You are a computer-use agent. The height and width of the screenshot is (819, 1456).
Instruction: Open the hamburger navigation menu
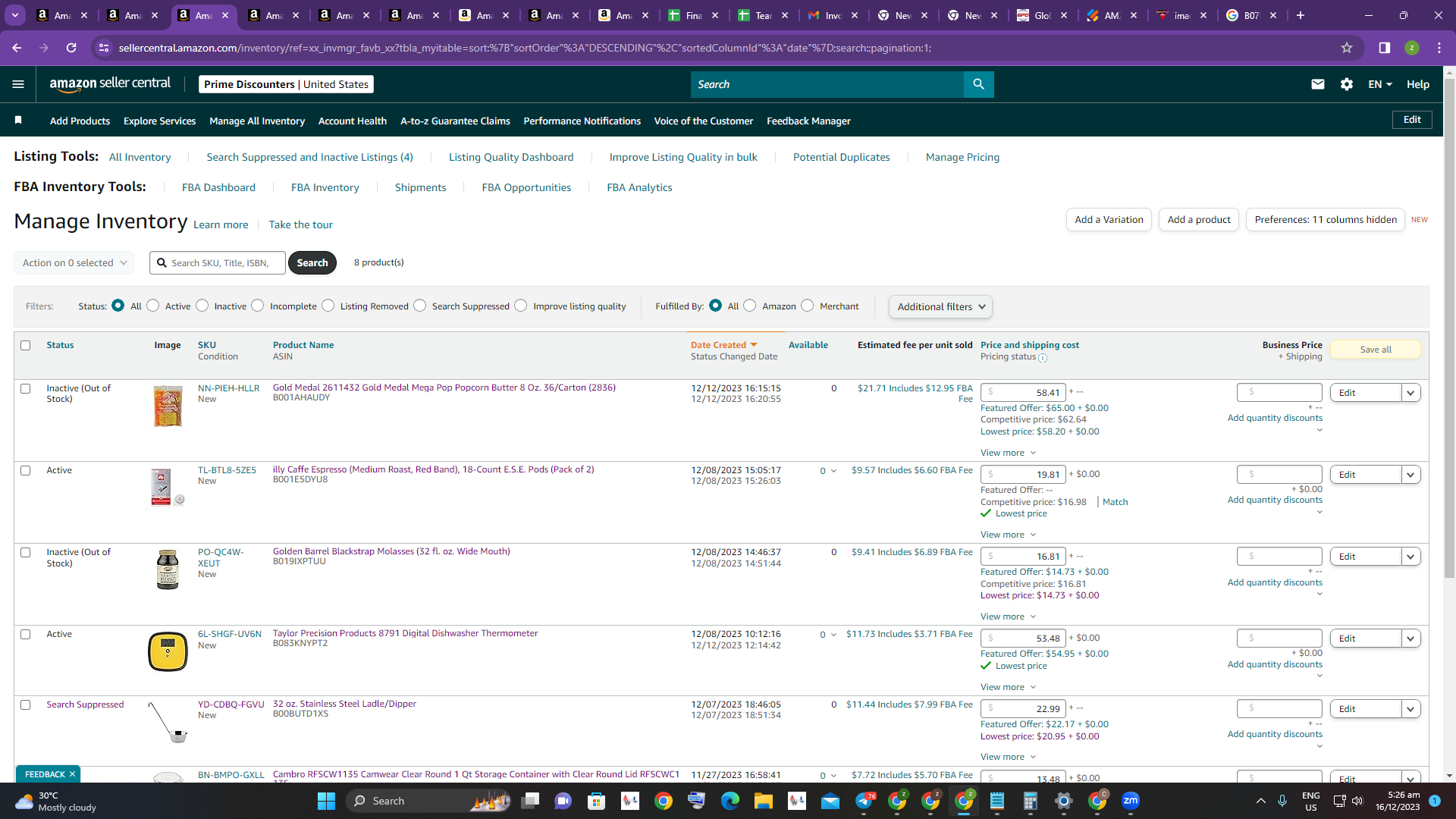18,84
